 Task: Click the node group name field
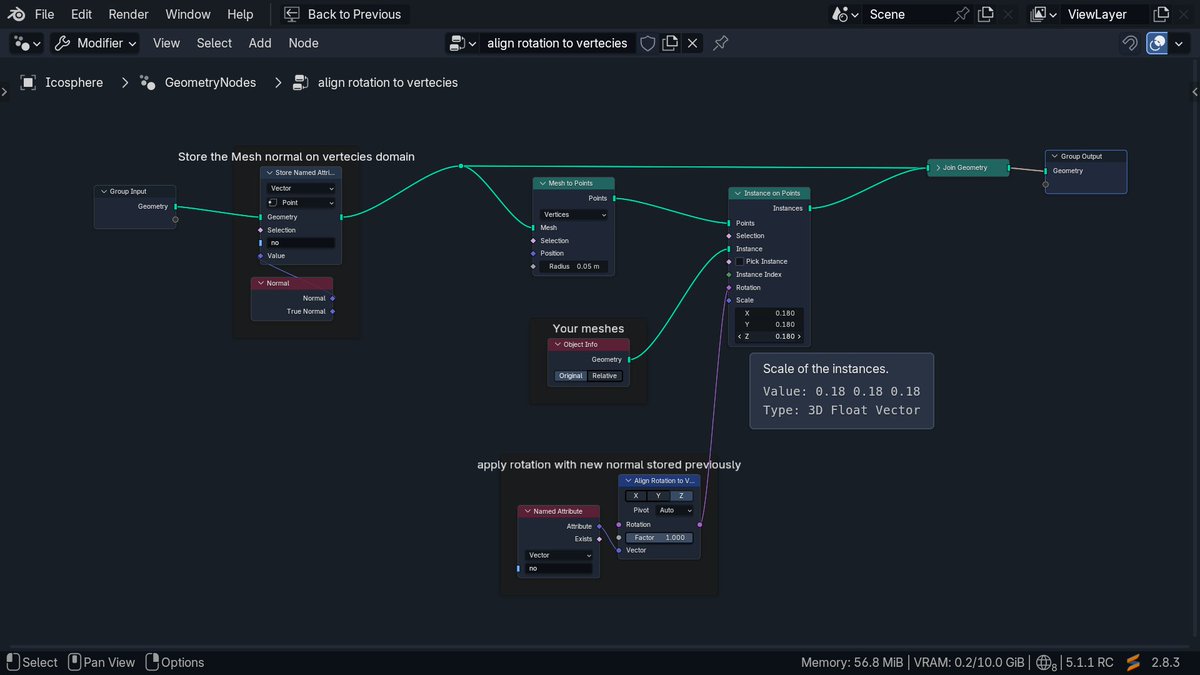557,43
